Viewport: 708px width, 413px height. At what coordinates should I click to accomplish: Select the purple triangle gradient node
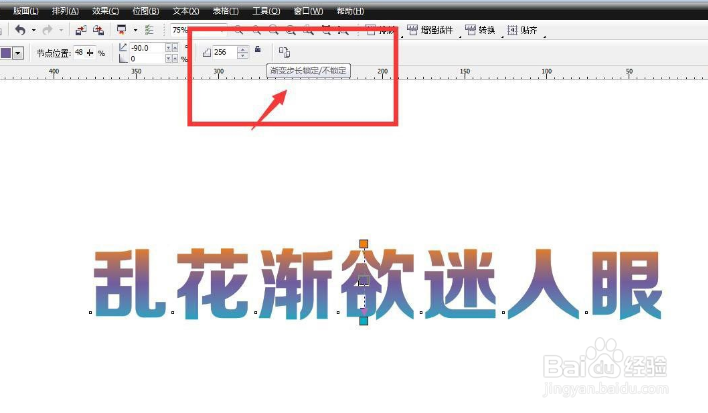(x=364, y=311)
